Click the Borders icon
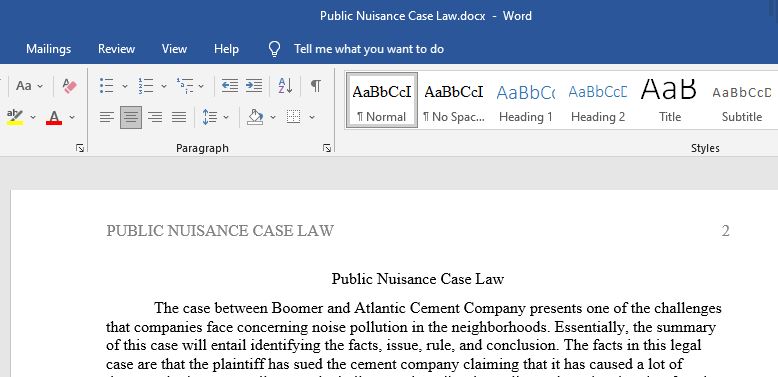This screenshot has height=377, width=778. (x=294, y=117)
